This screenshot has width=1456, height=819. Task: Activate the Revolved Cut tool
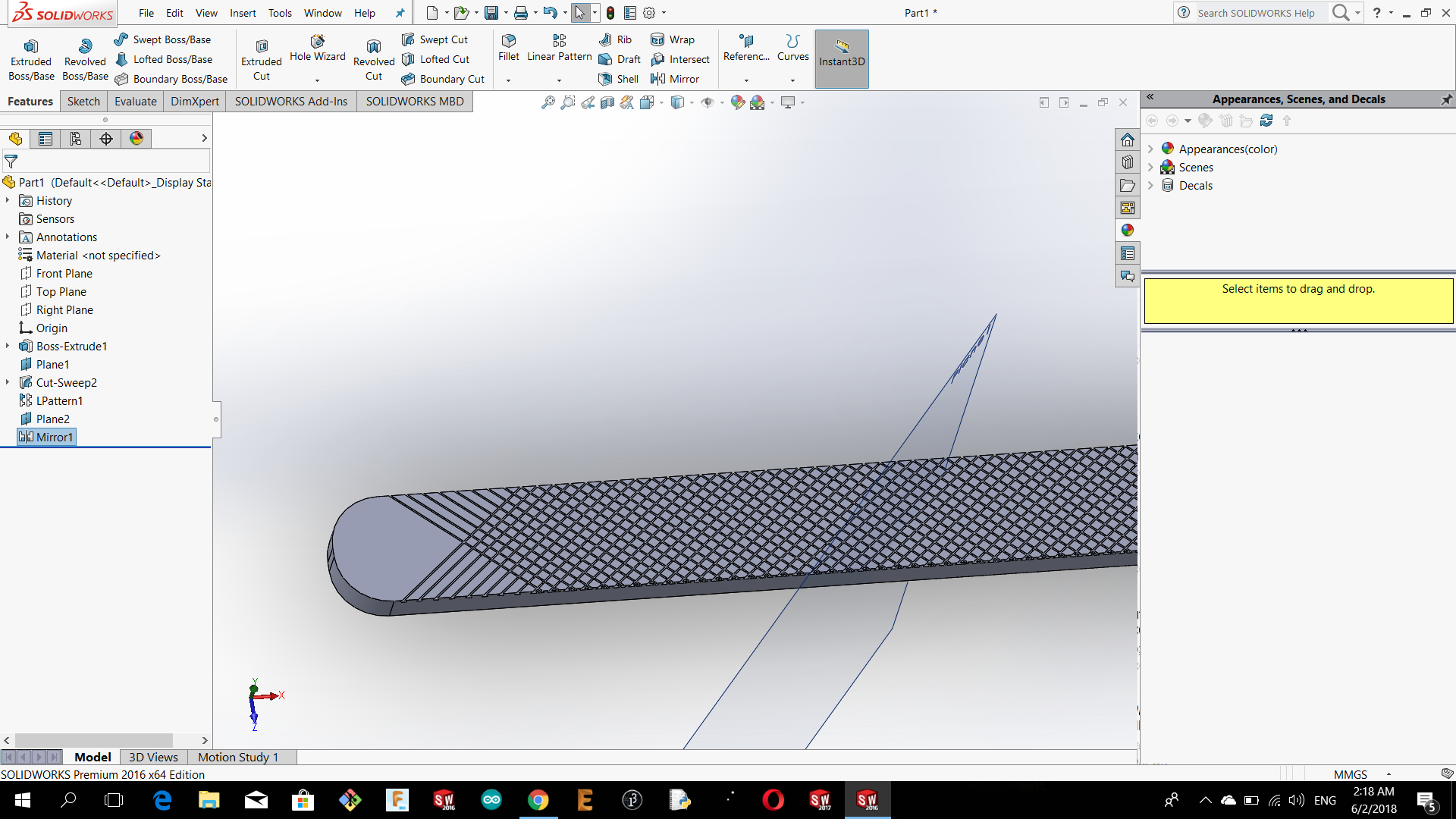click(x=374, y=60)
